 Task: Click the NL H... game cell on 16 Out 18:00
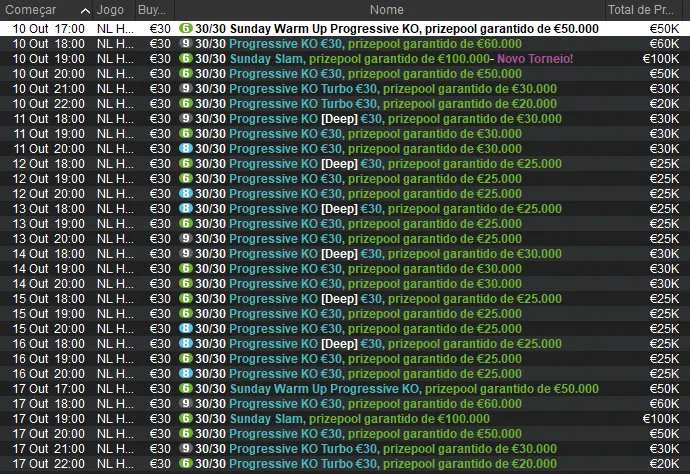115,343
